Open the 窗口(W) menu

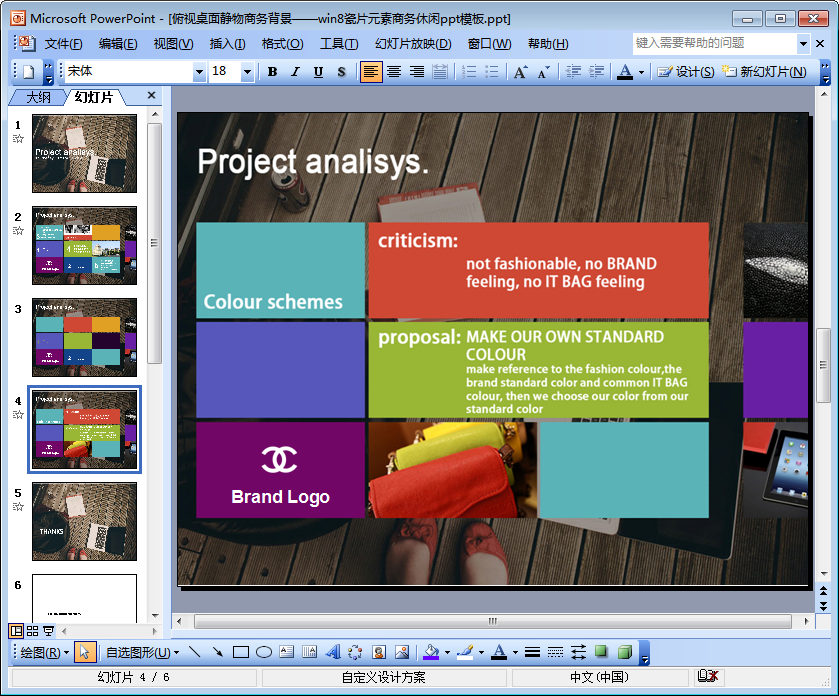[490, 44]
